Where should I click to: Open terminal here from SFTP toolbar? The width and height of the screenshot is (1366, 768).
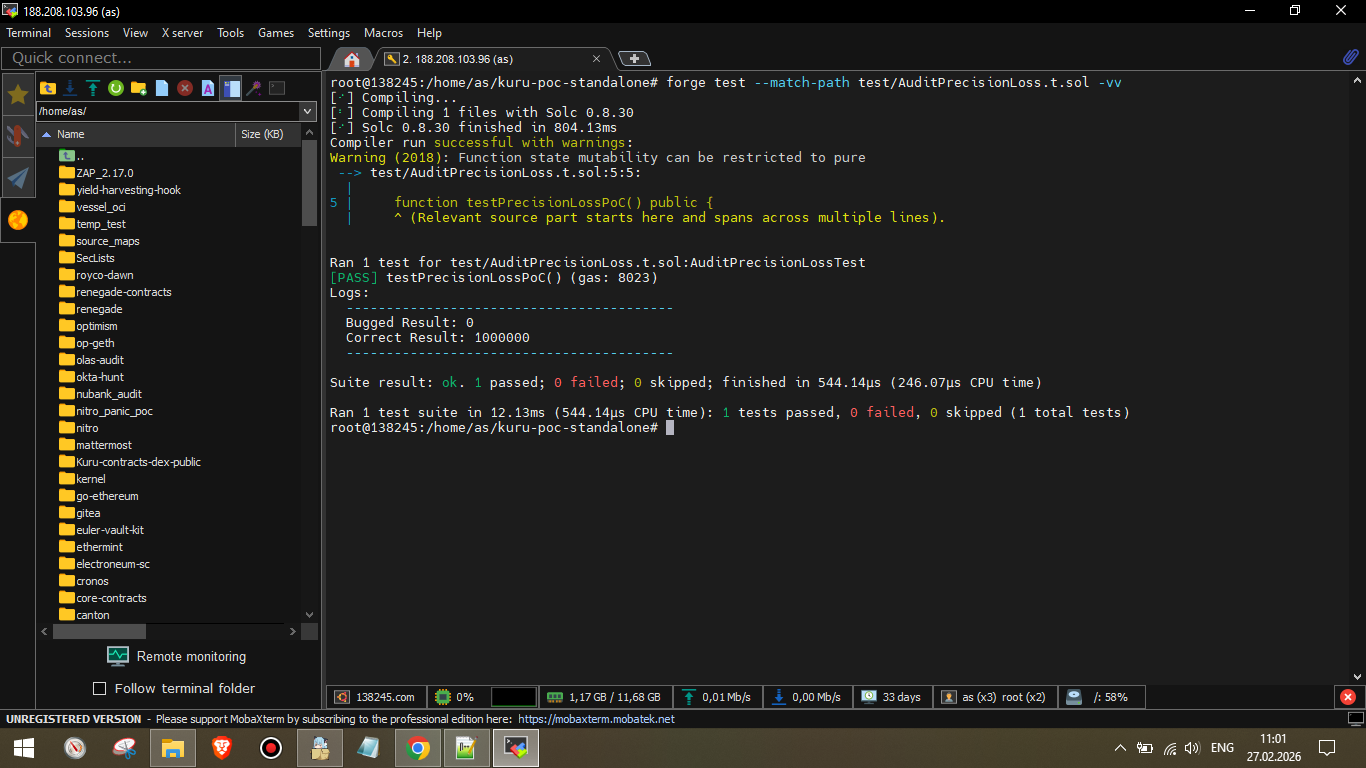point(277,88)
